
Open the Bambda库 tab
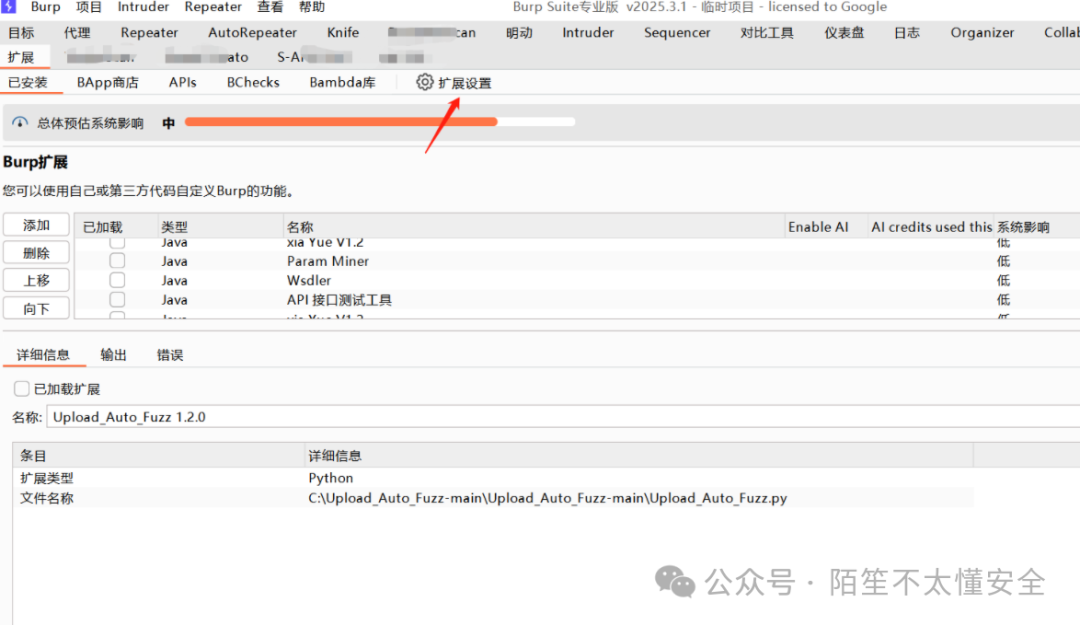coord(342,82)
